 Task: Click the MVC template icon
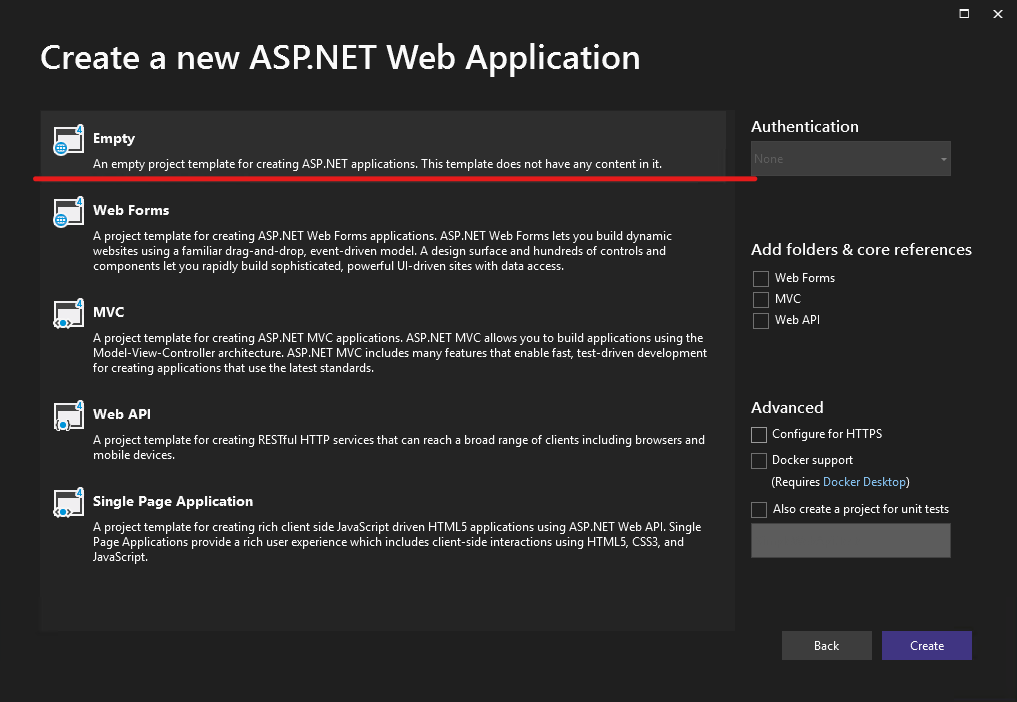point(69,313)
